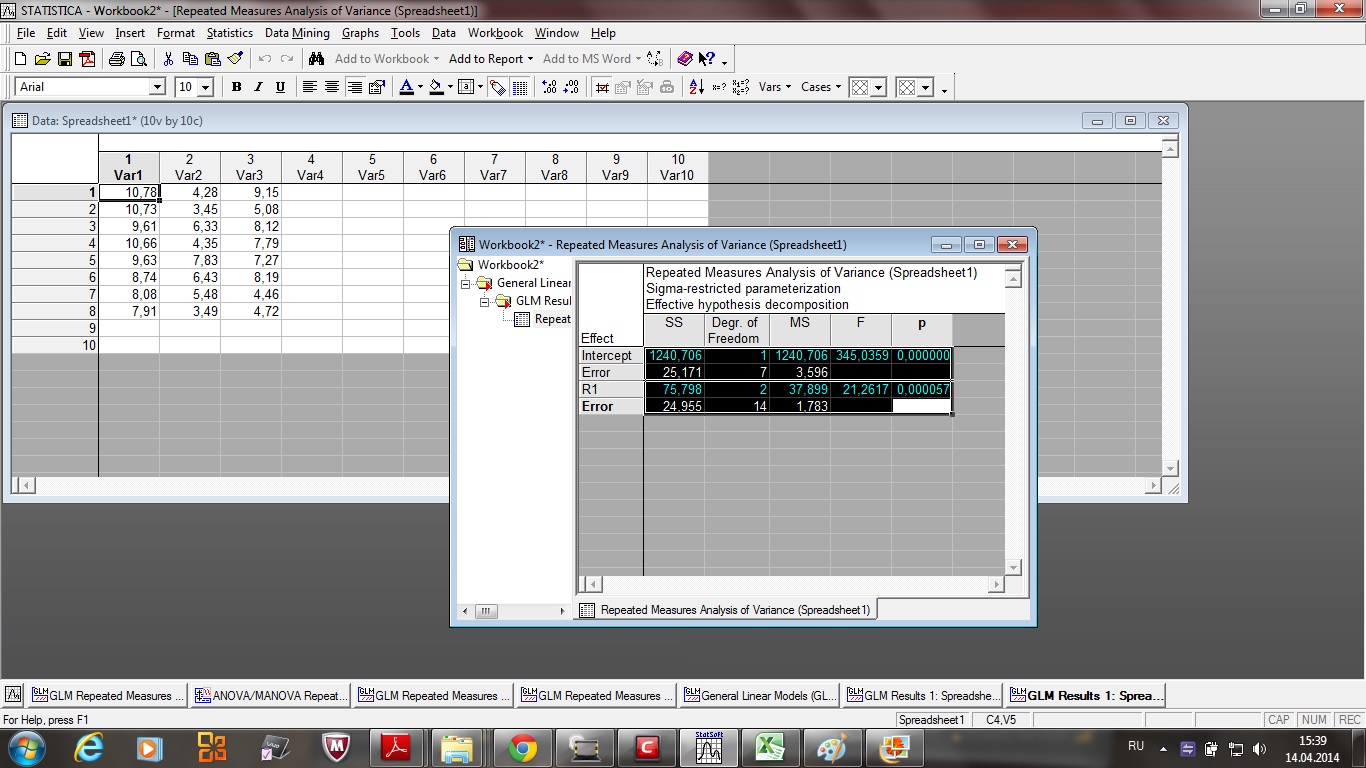Screen dimensions: 1366x768
Task: Open the STATISTICA help book icon
Action: 684,59
